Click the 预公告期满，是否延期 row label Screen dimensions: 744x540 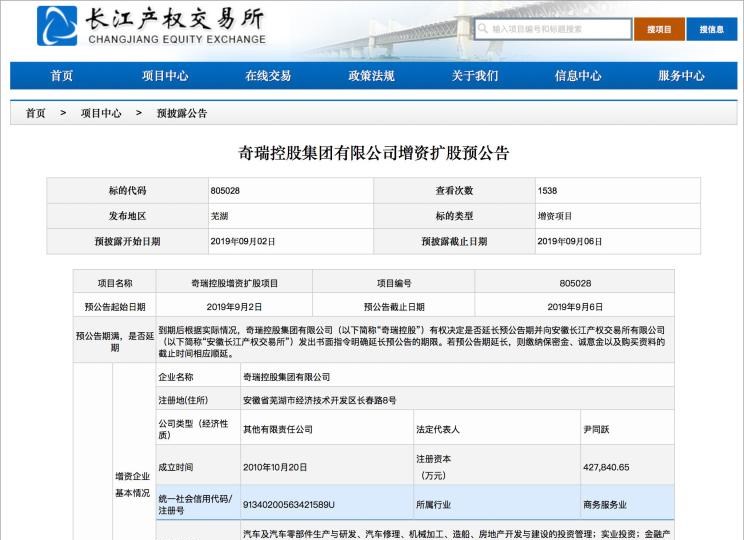(114, 342)
